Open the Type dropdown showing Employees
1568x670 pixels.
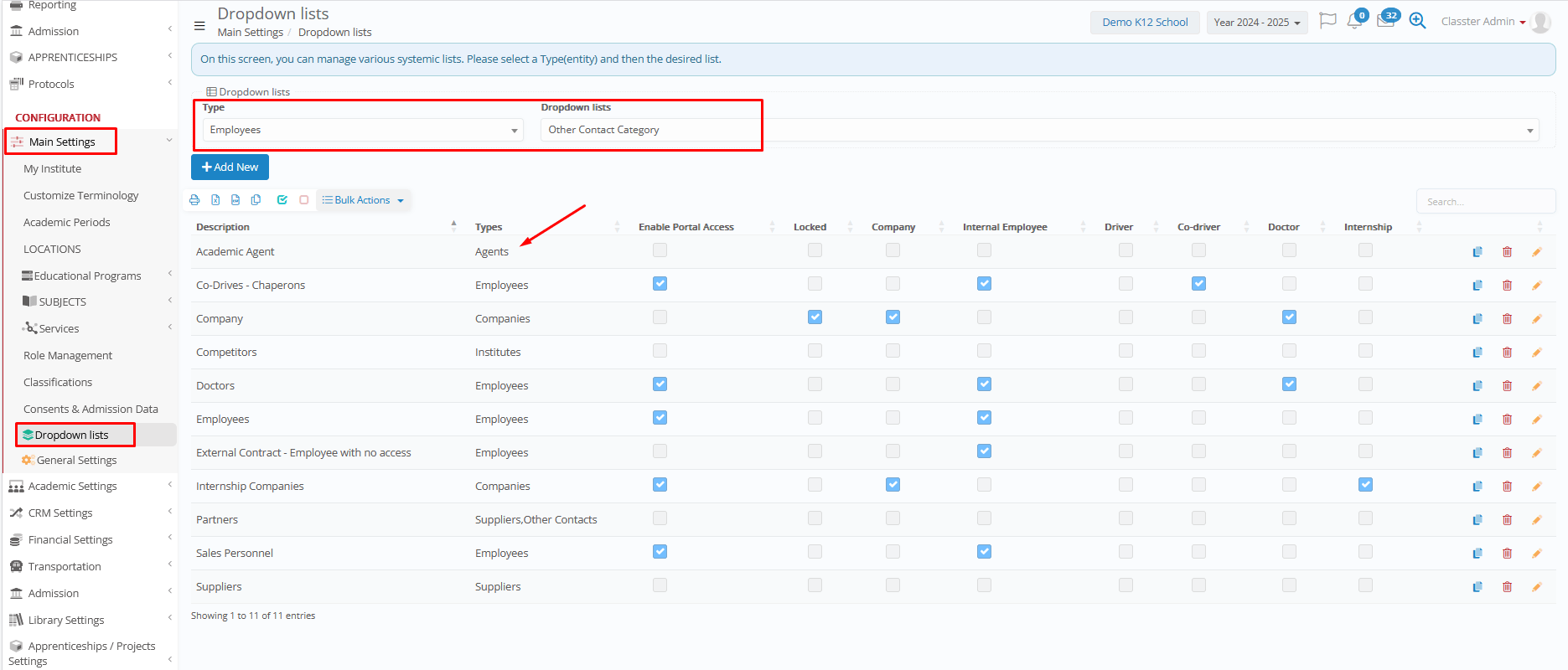363,130
